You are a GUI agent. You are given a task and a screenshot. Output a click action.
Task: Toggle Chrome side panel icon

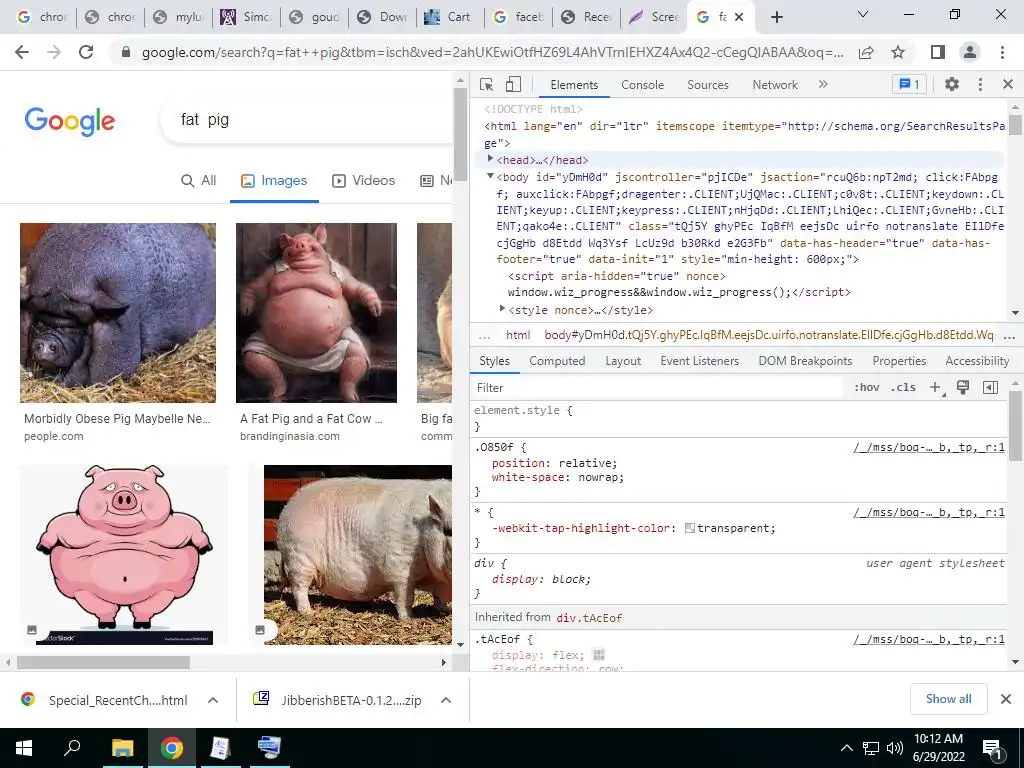click(x=938, y=52)
